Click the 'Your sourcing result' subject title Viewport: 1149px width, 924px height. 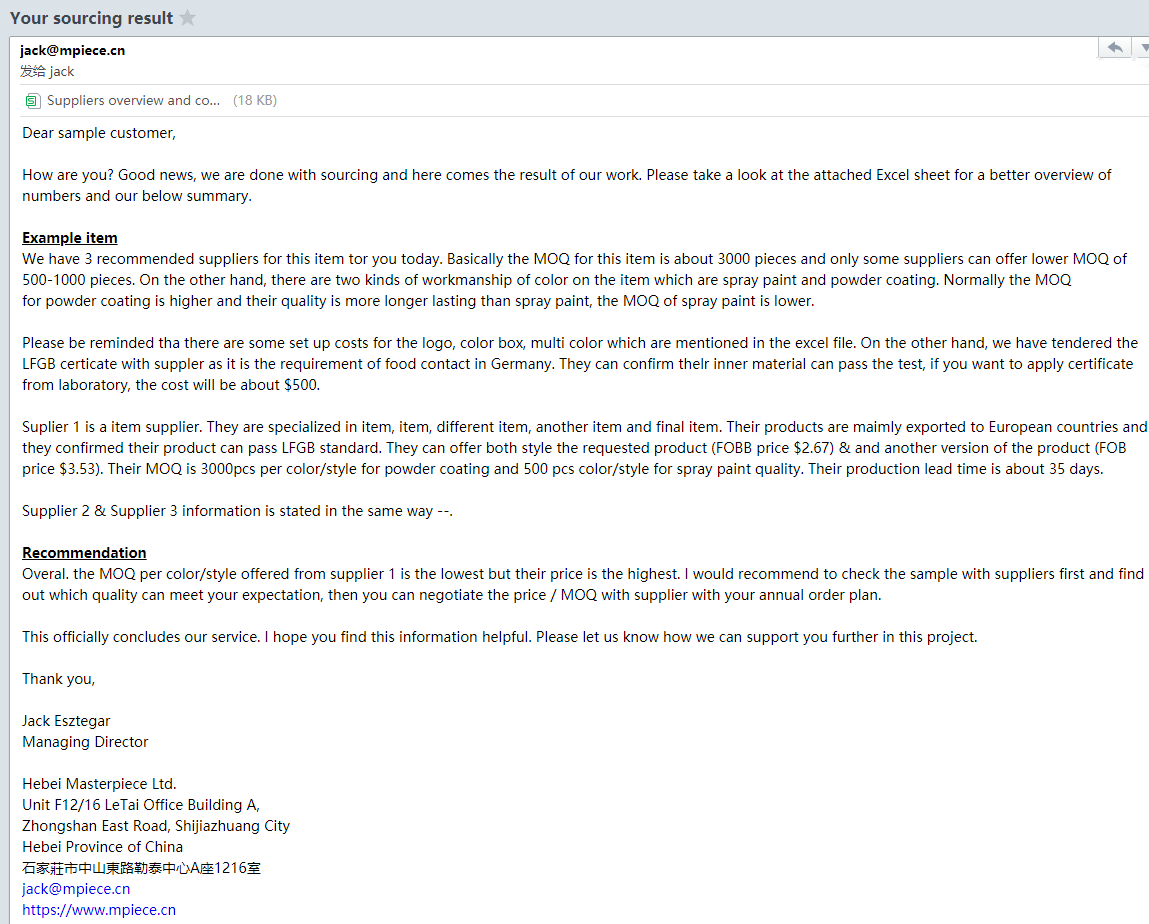(x=92, y=18)
